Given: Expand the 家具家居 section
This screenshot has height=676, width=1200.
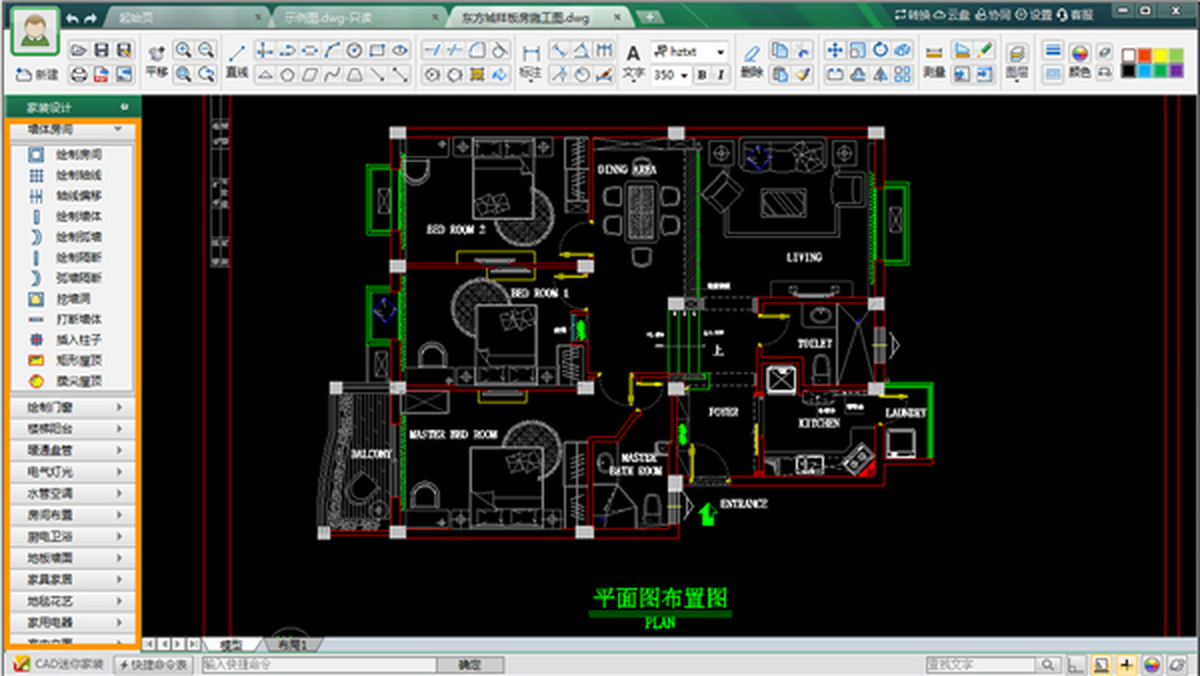Looking at the screenshot, I should click(x=72, y=579).
